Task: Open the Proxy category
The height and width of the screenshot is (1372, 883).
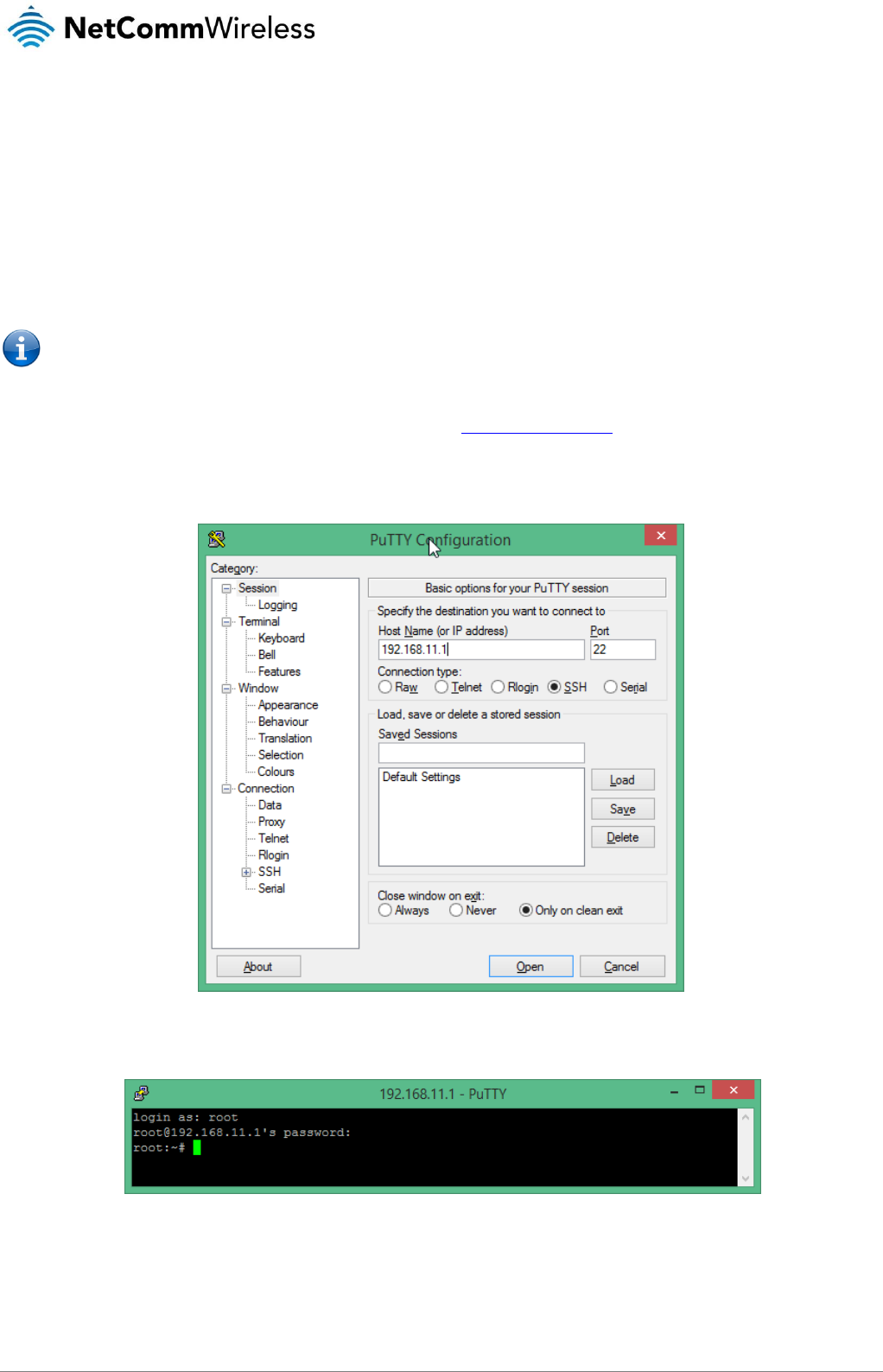Action: pos(271,822)
